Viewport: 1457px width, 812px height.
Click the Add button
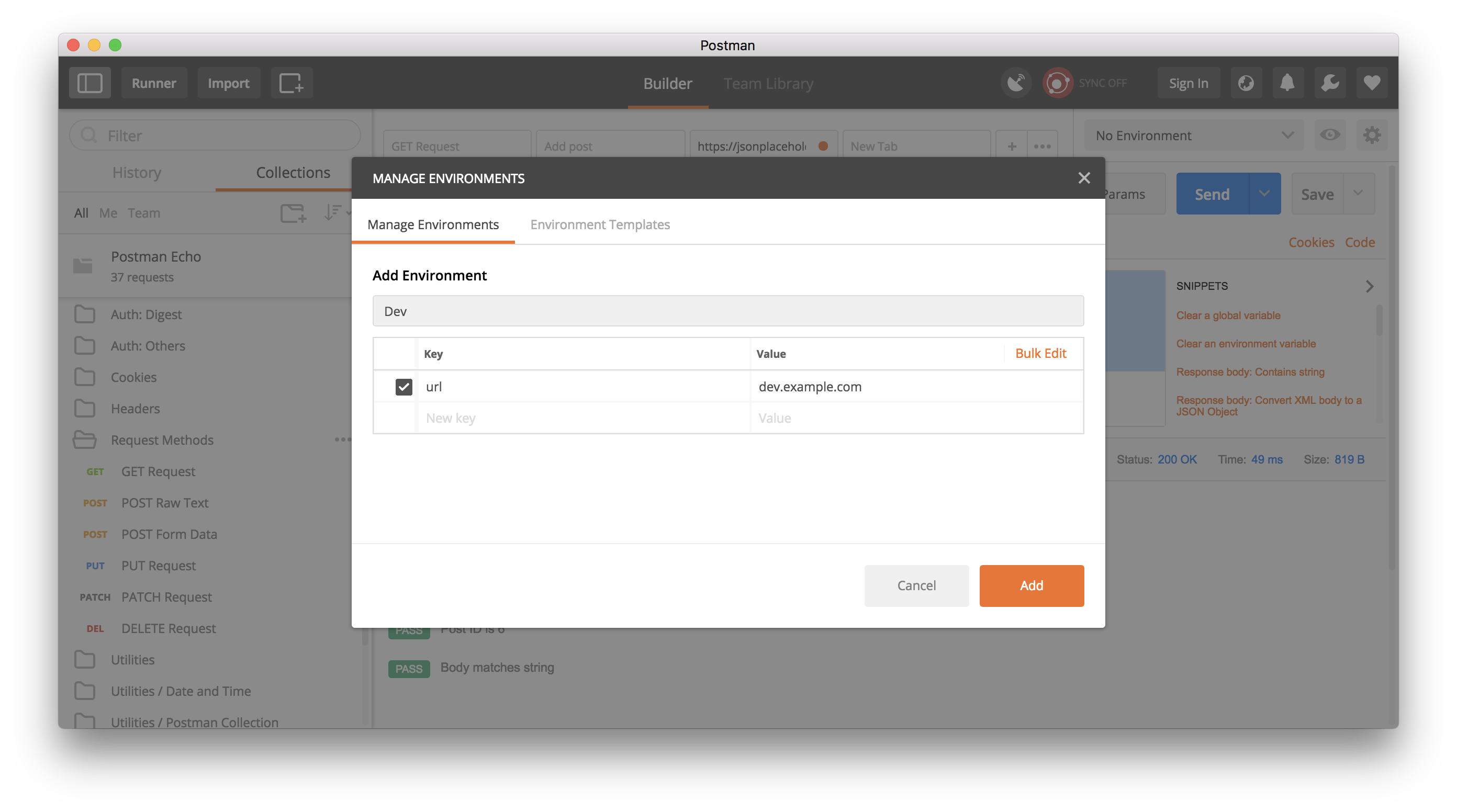click(x=1031, y=585)
